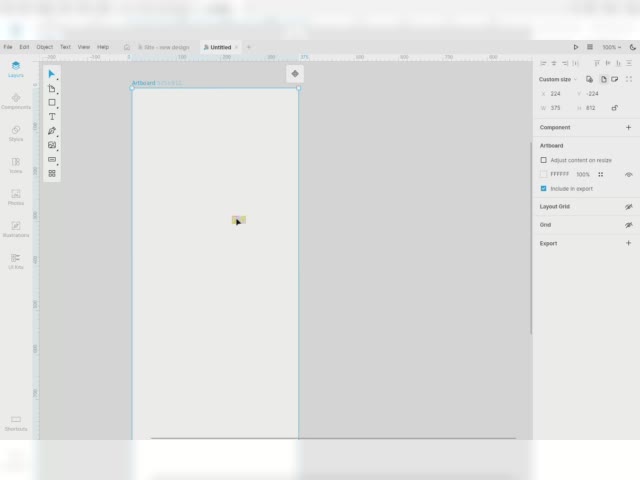The width and height of the screenshot is (640, 480).
Task: Open the artboard FFFFFF color swatch
Action: (543, 174)
